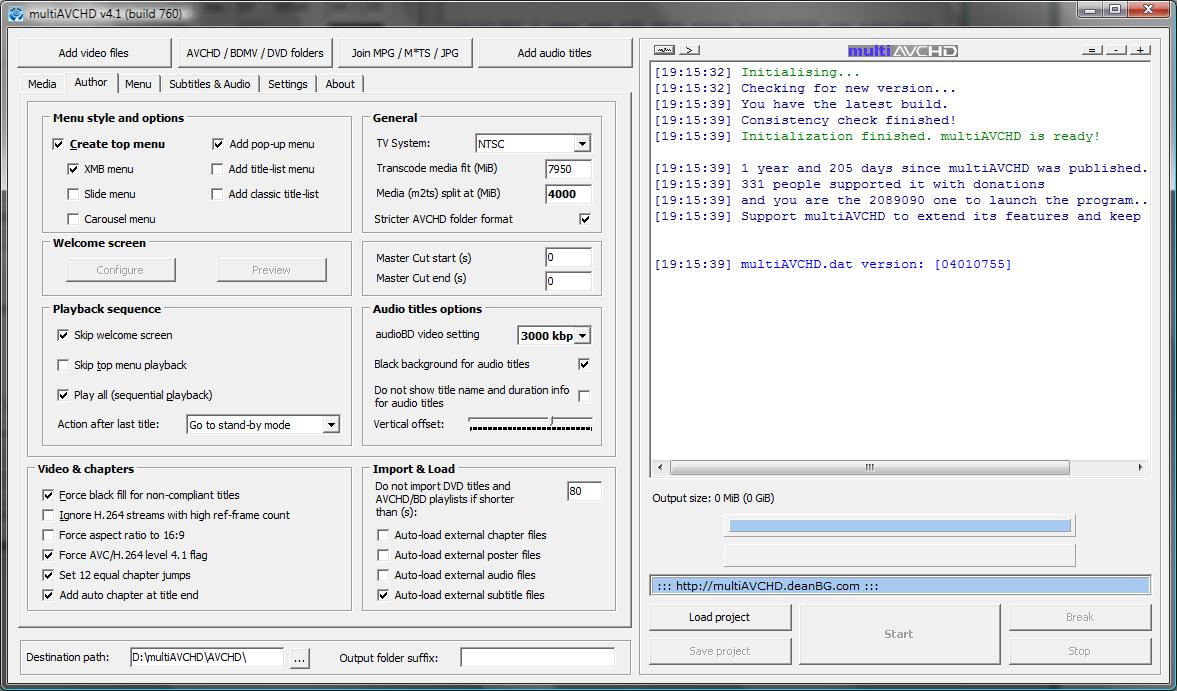
Task: Uncheck Skip welcome screen
Action: coord(63,335)
